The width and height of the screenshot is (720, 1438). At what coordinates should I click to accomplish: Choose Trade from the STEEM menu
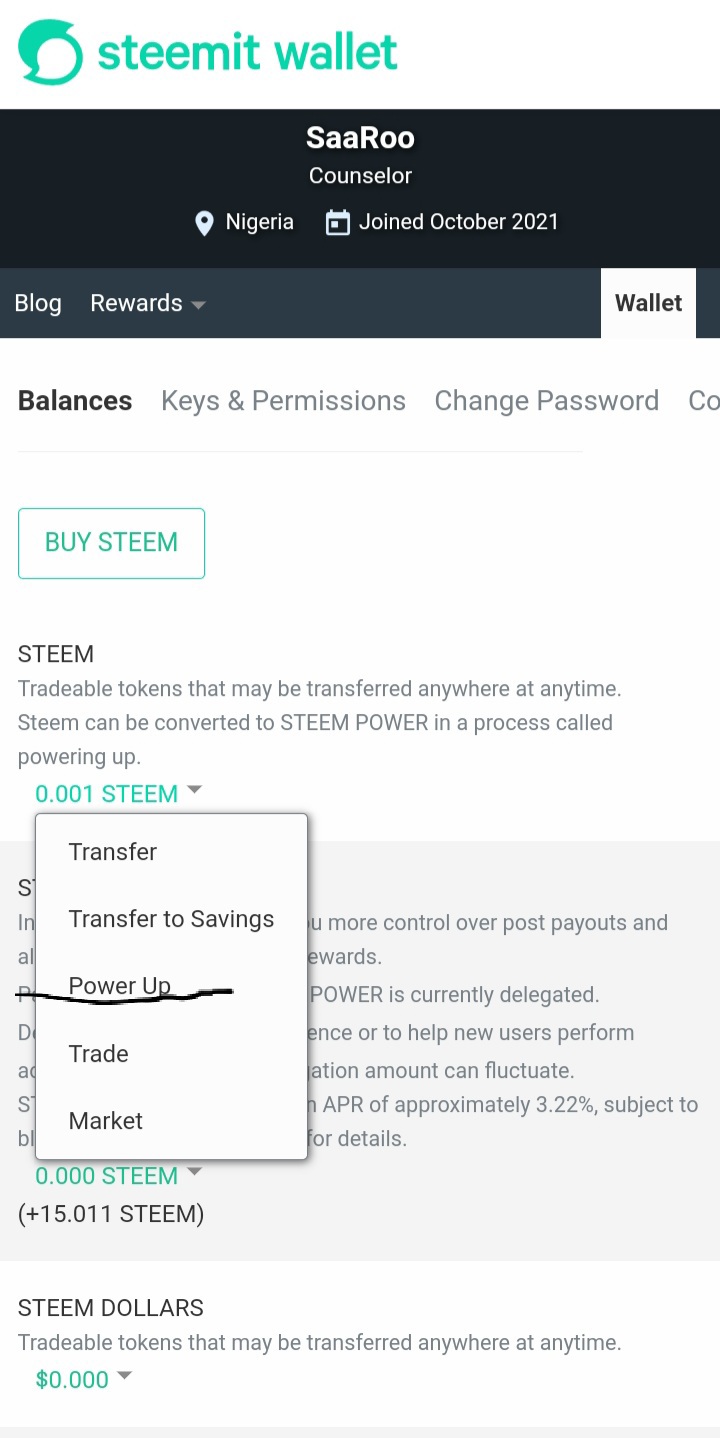tap(99, 1054)
